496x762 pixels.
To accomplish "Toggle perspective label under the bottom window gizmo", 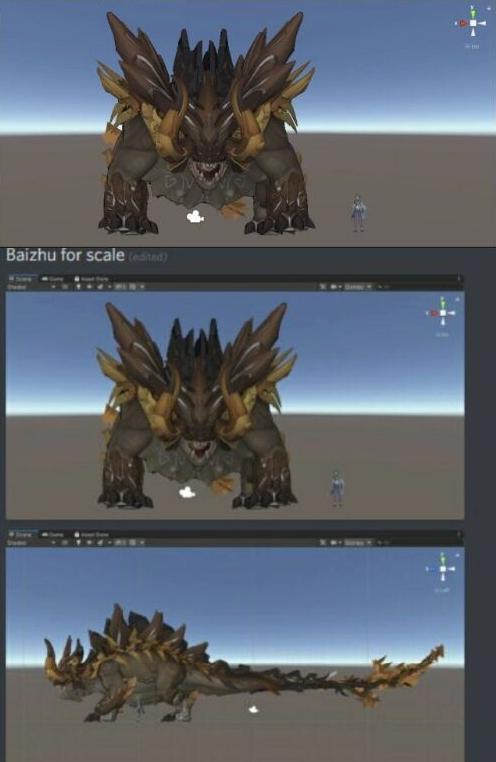I will (x=442, y=590).
